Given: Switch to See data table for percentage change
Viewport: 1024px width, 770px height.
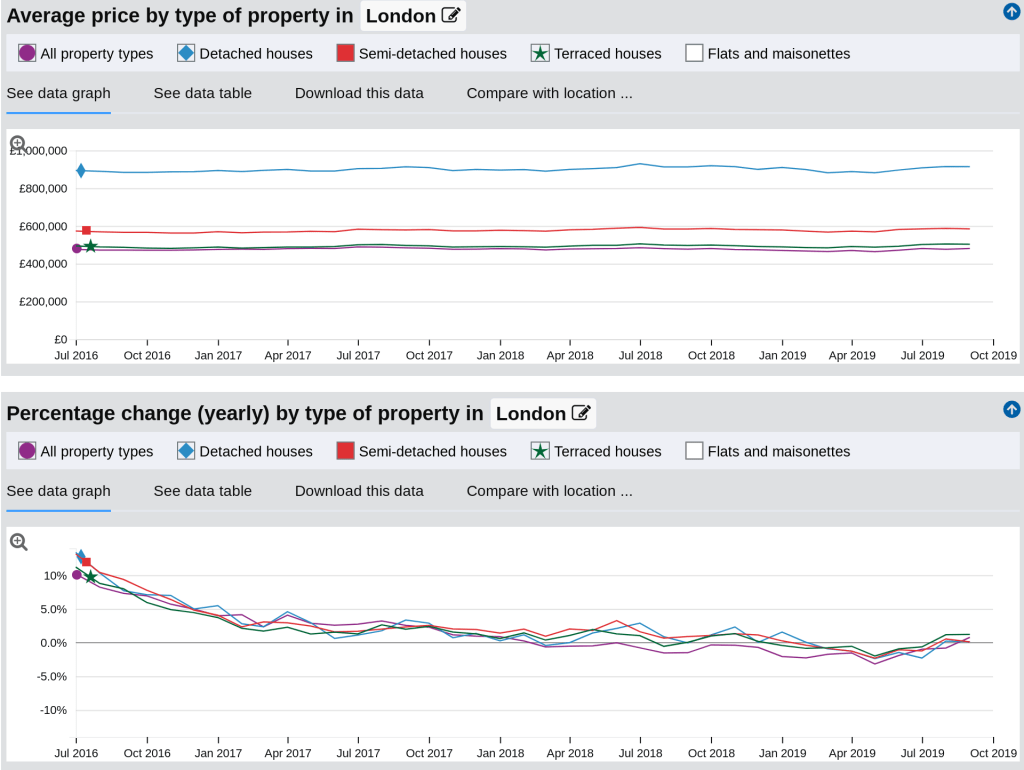Looking at the screenshot, I should click(x=202, y=491).
